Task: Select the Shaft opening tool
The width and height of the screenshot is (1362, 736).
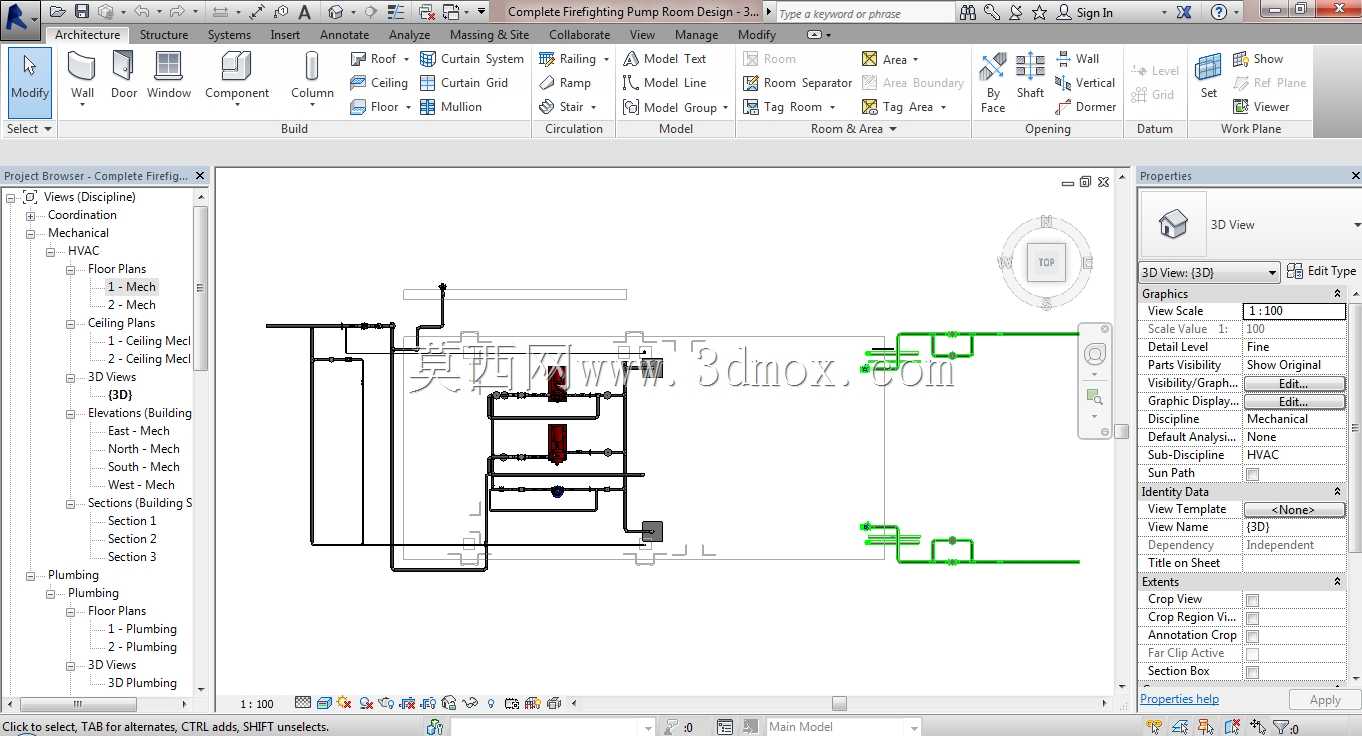Action: pos(1030,76)
